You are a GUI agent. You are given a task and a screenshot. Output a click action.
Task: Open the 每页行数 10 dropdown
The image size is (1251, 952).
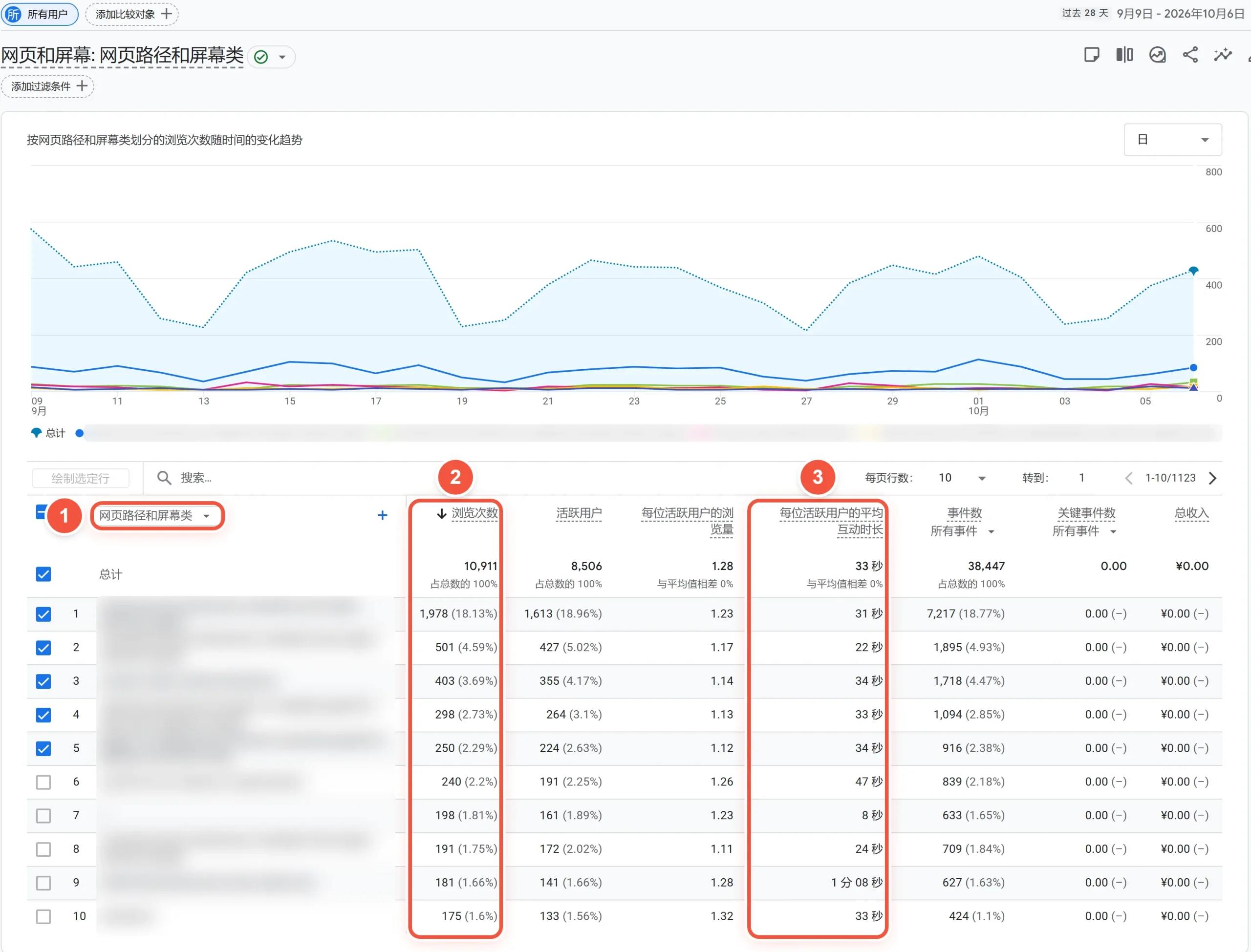coord(962,478)
